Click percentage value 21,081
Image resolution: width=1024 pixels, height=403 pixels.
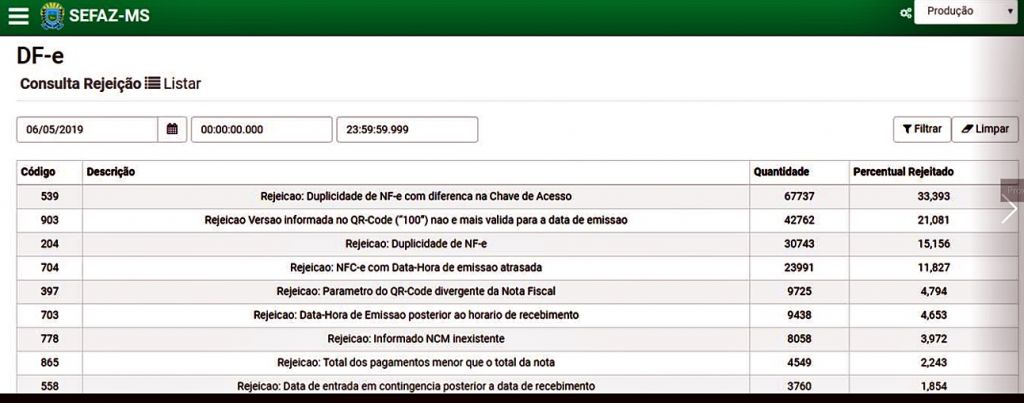pyautogui.click(x=933, y=220)
